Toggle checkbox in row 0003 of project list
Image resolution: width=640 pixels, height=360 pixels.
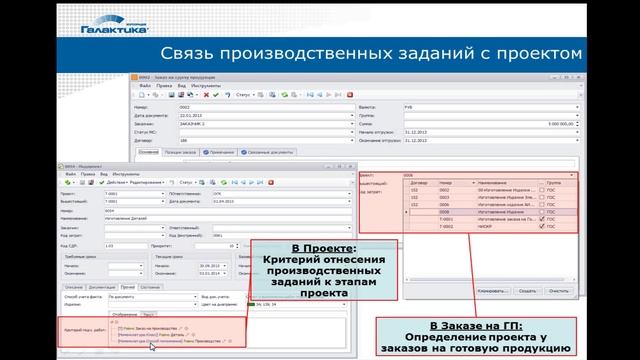(542, 198)
